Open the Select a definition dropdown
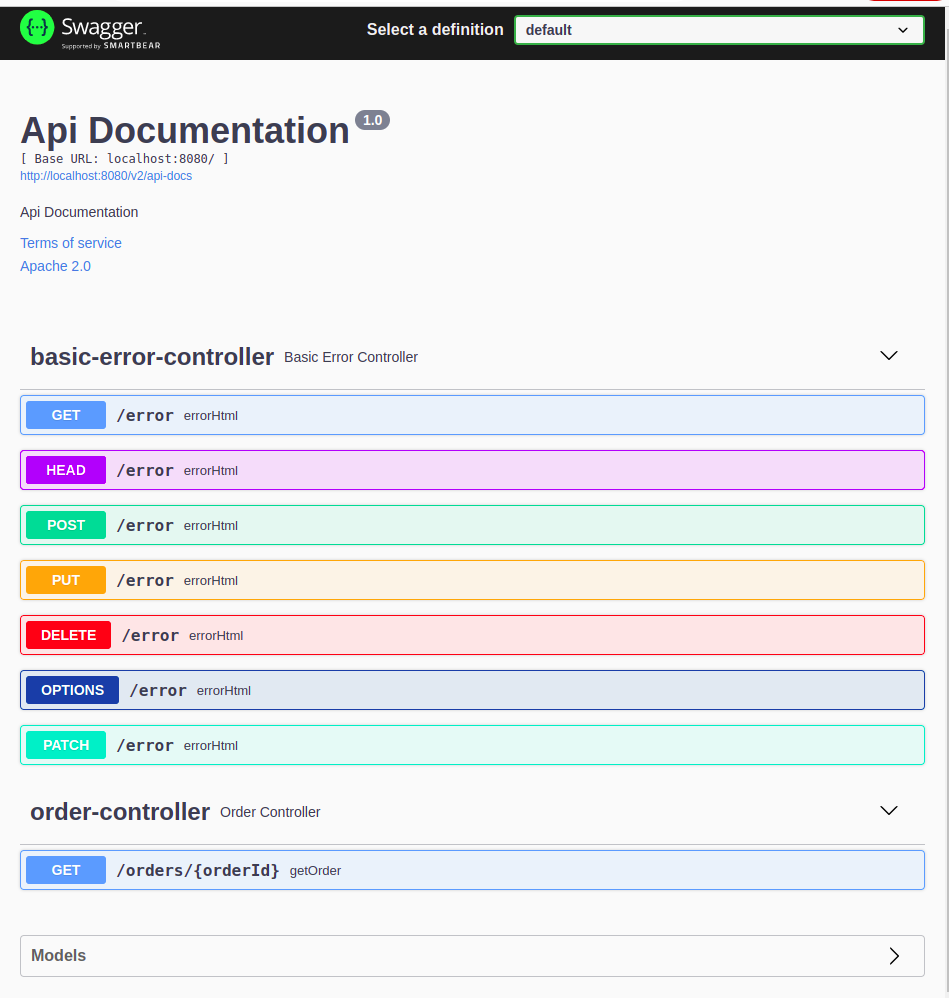Screen dimensions: 949x998 tap(718, 30)
